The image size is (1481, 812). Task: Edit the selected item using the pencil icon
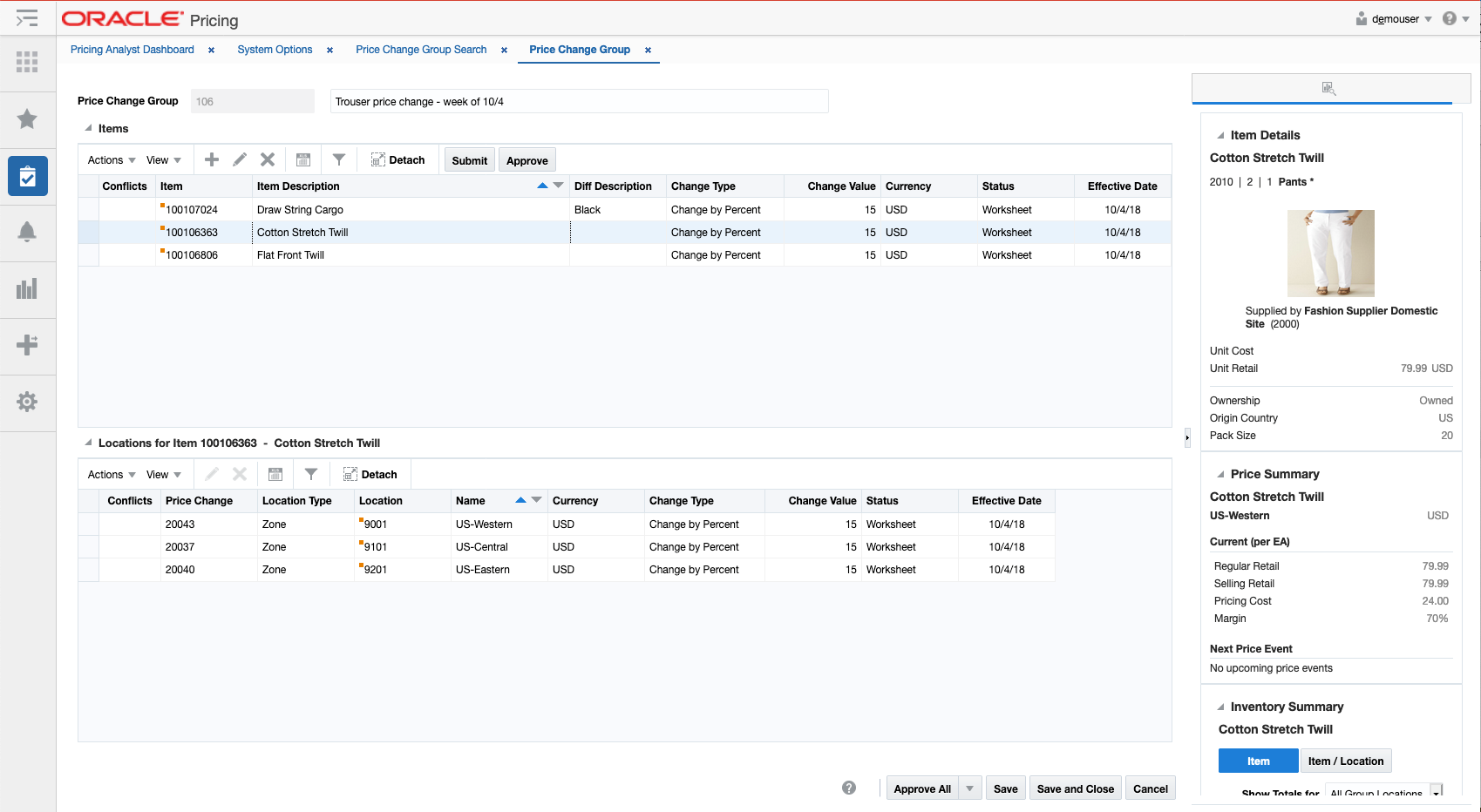[239, 159]
